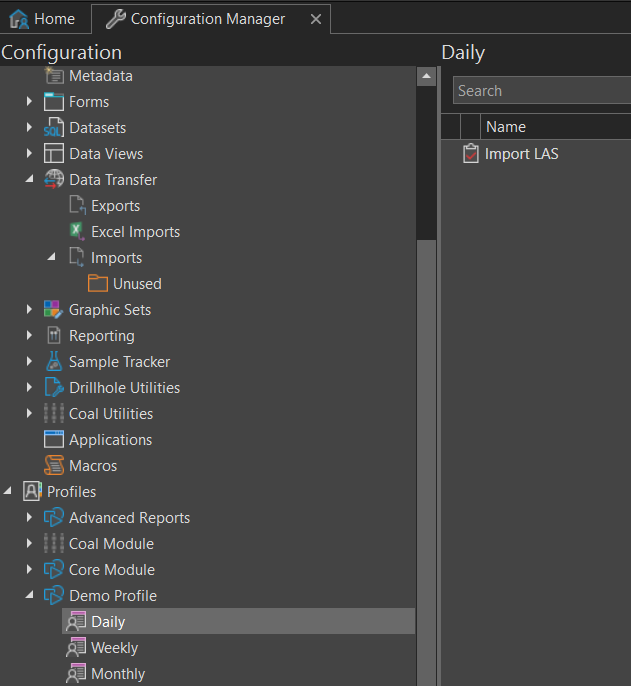Click the Datasets SQL icon

coord(54,128)
